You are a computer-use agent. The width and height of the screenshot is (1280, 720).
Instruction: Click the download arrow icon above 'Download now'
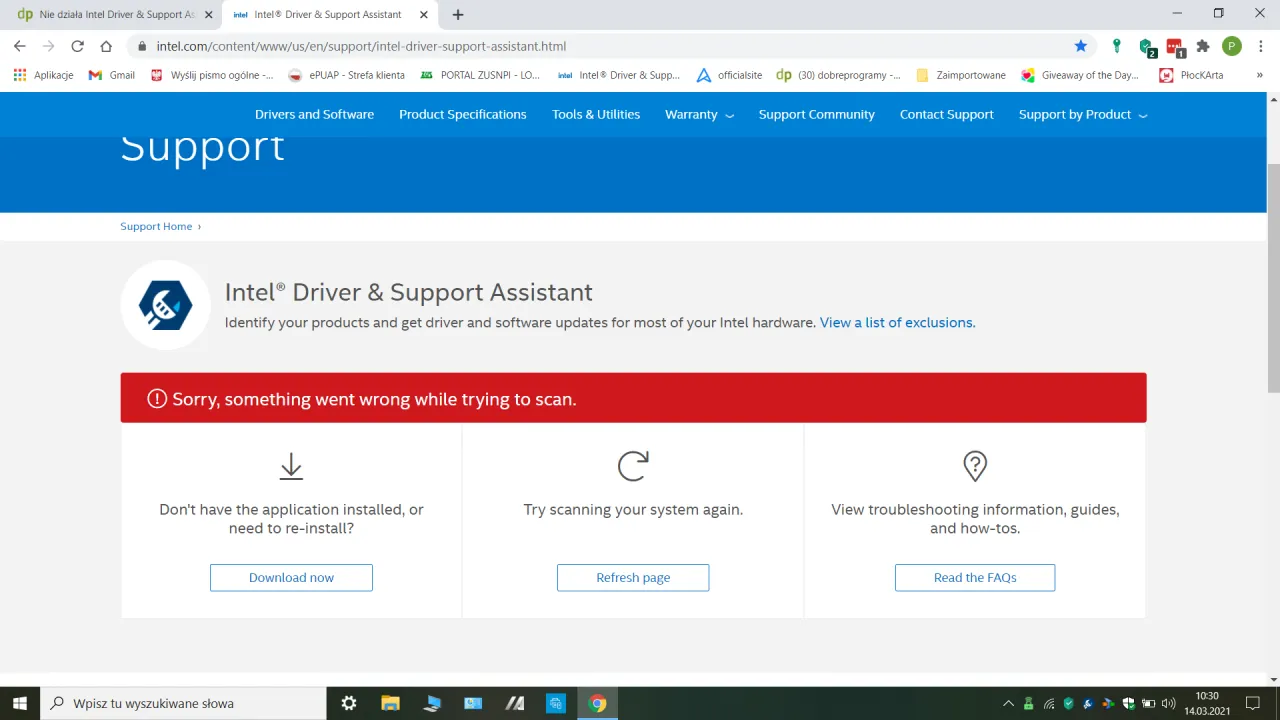(x=291, y=466)
